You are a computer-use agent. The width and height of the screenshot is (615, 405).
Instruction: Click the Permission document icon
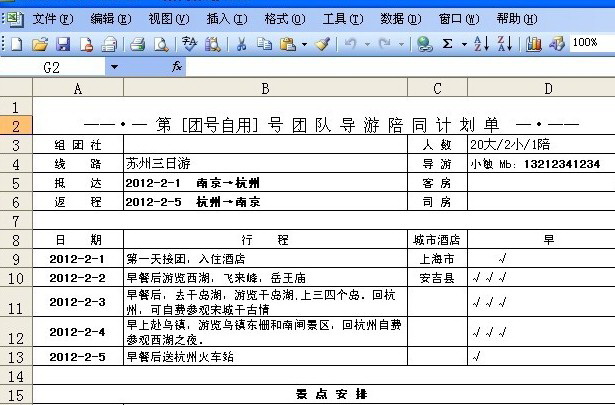(x=86, y=44)
